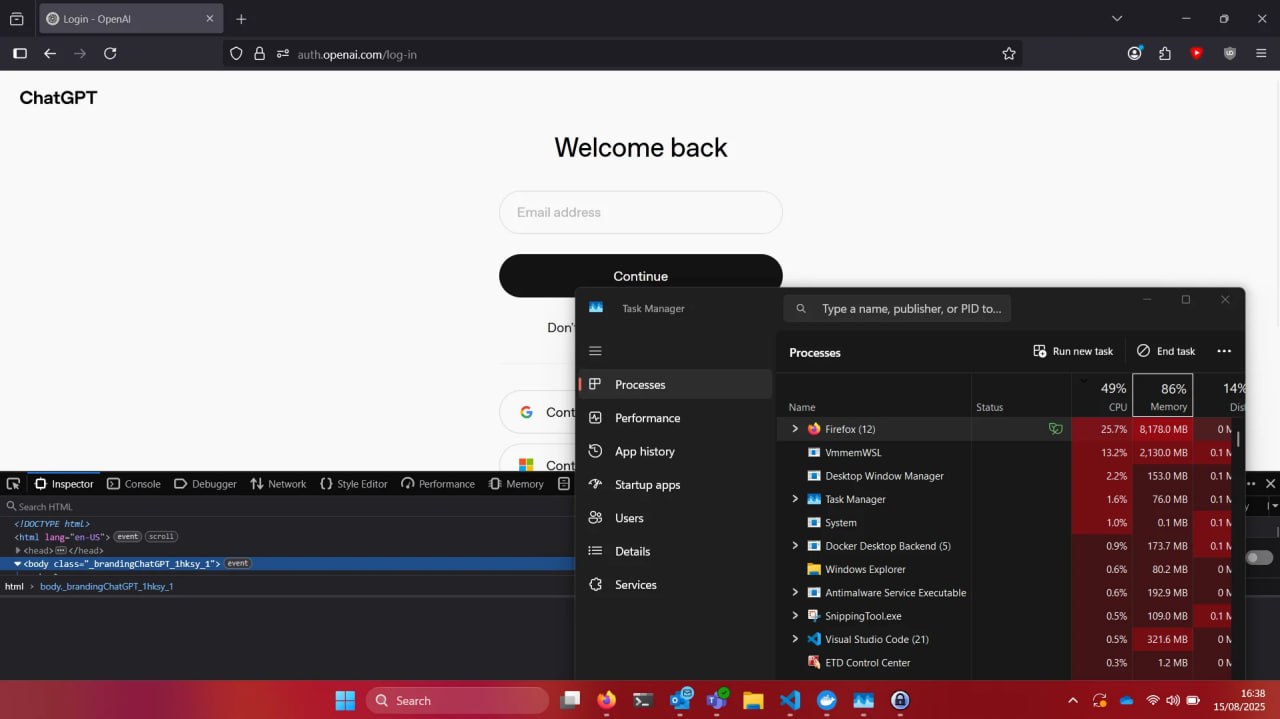Open App history in Task Manager sidebar
The height and width of the screenshot is (719, 1280).
coord(644,451)
